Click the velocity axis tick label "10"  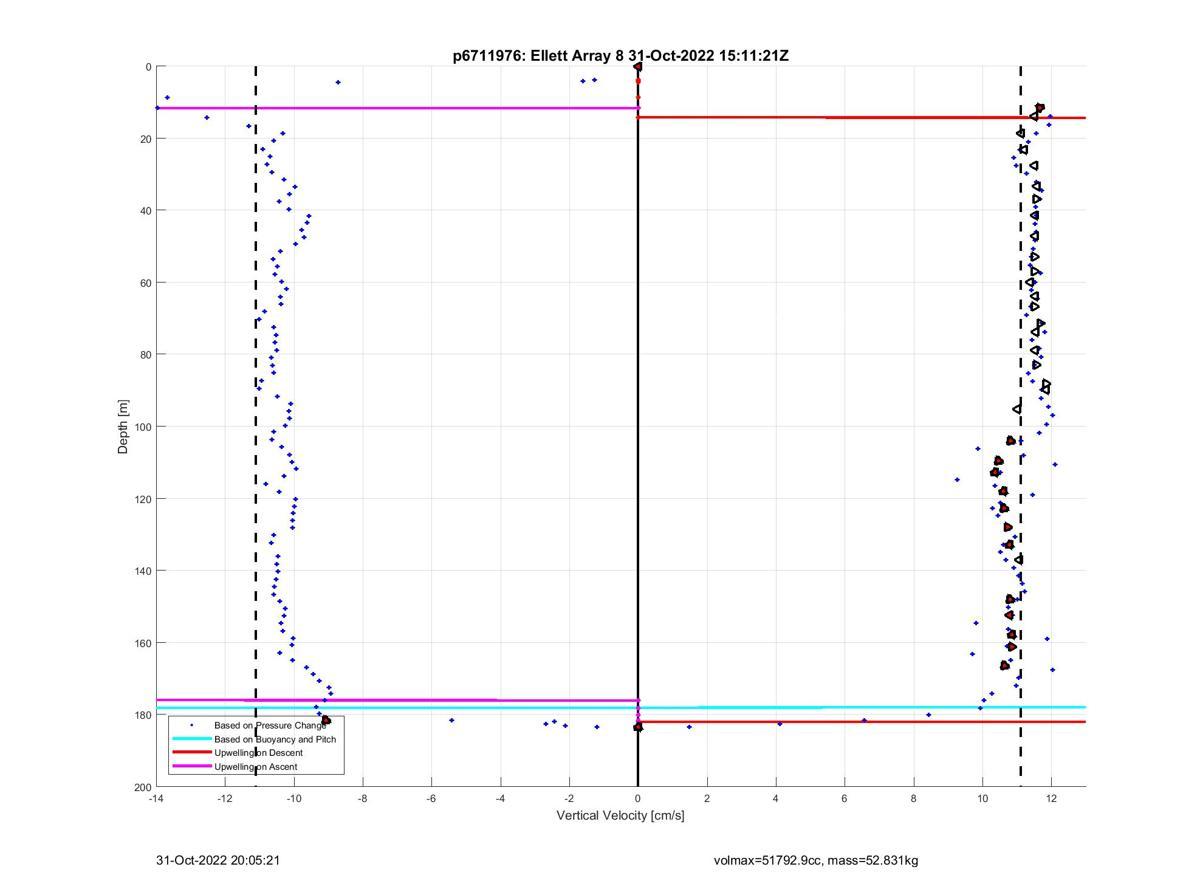coord(982,799)
